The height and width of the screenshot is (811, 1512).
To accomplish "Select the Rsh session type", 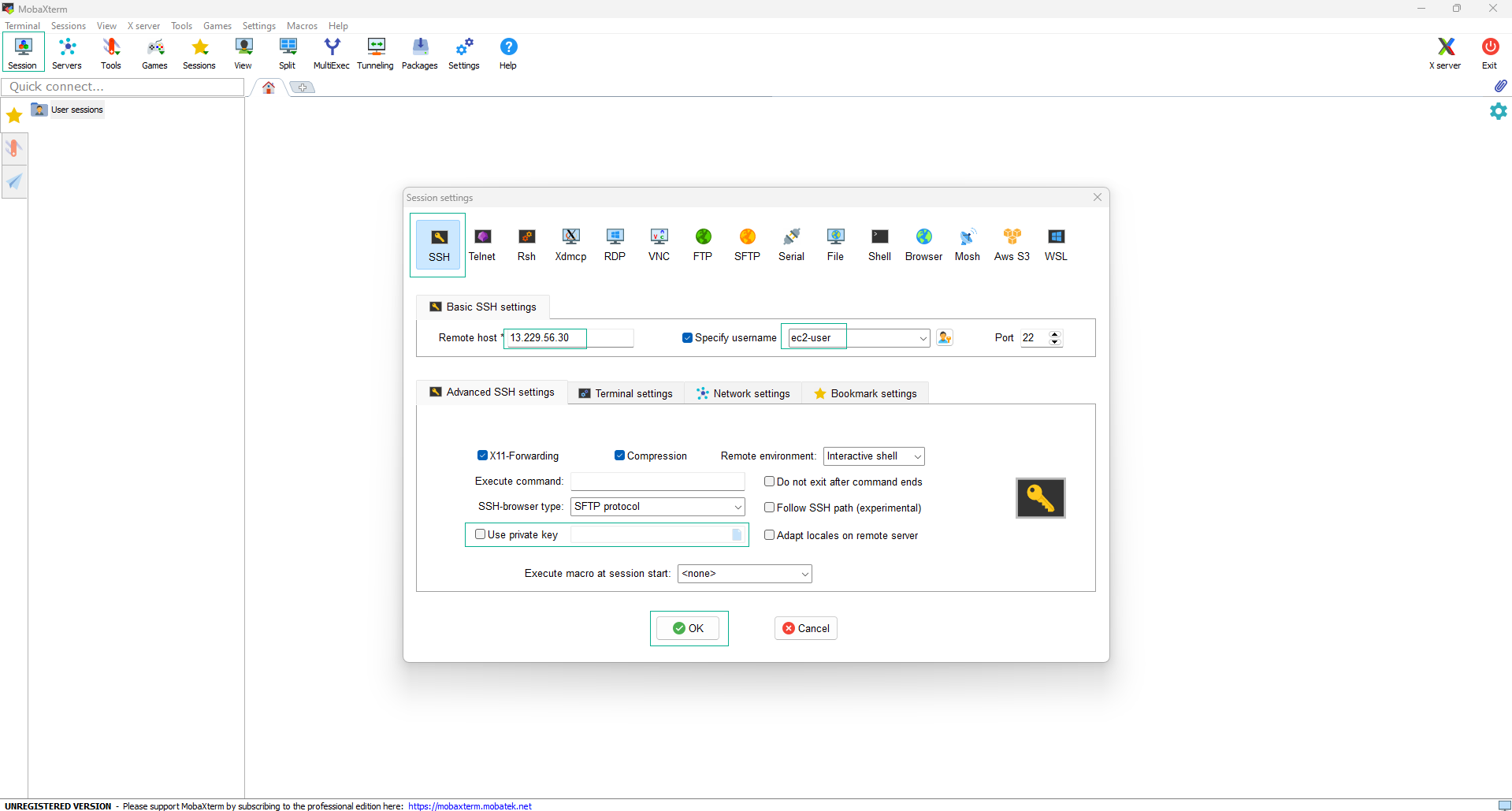I will 526,245.
